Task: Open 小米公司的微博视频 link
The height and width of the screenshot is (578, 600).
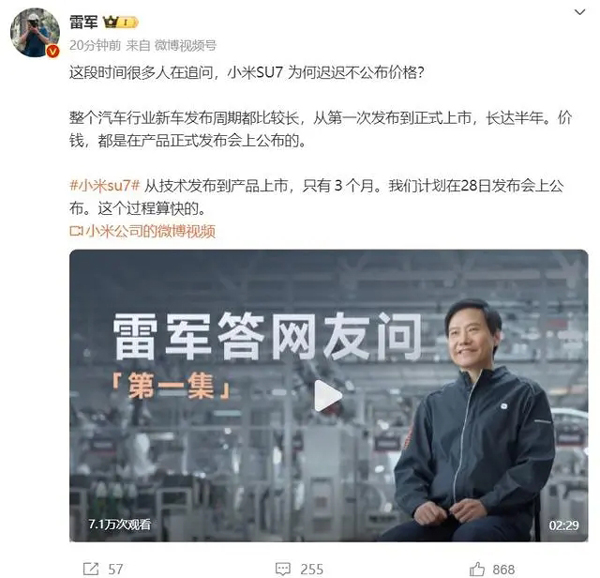Action: coord(151,231)
